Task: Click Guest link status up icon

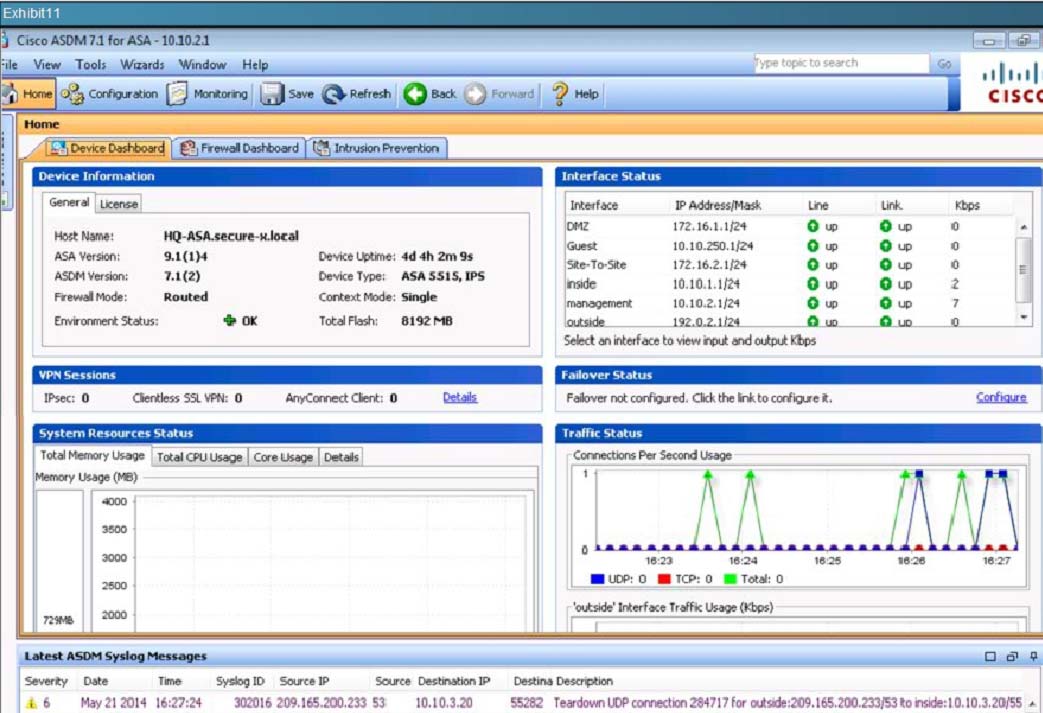Action: pyautogui.click(x=885, y=246)
